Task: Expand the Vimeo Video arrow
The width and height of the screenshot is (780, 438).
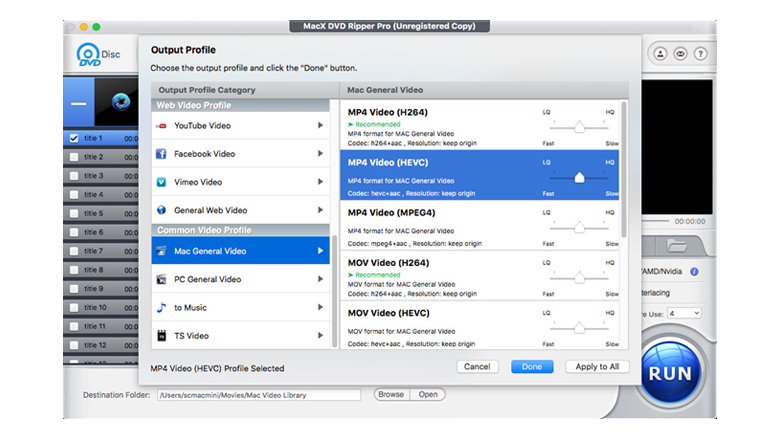Action: click(x=320, y=182)
